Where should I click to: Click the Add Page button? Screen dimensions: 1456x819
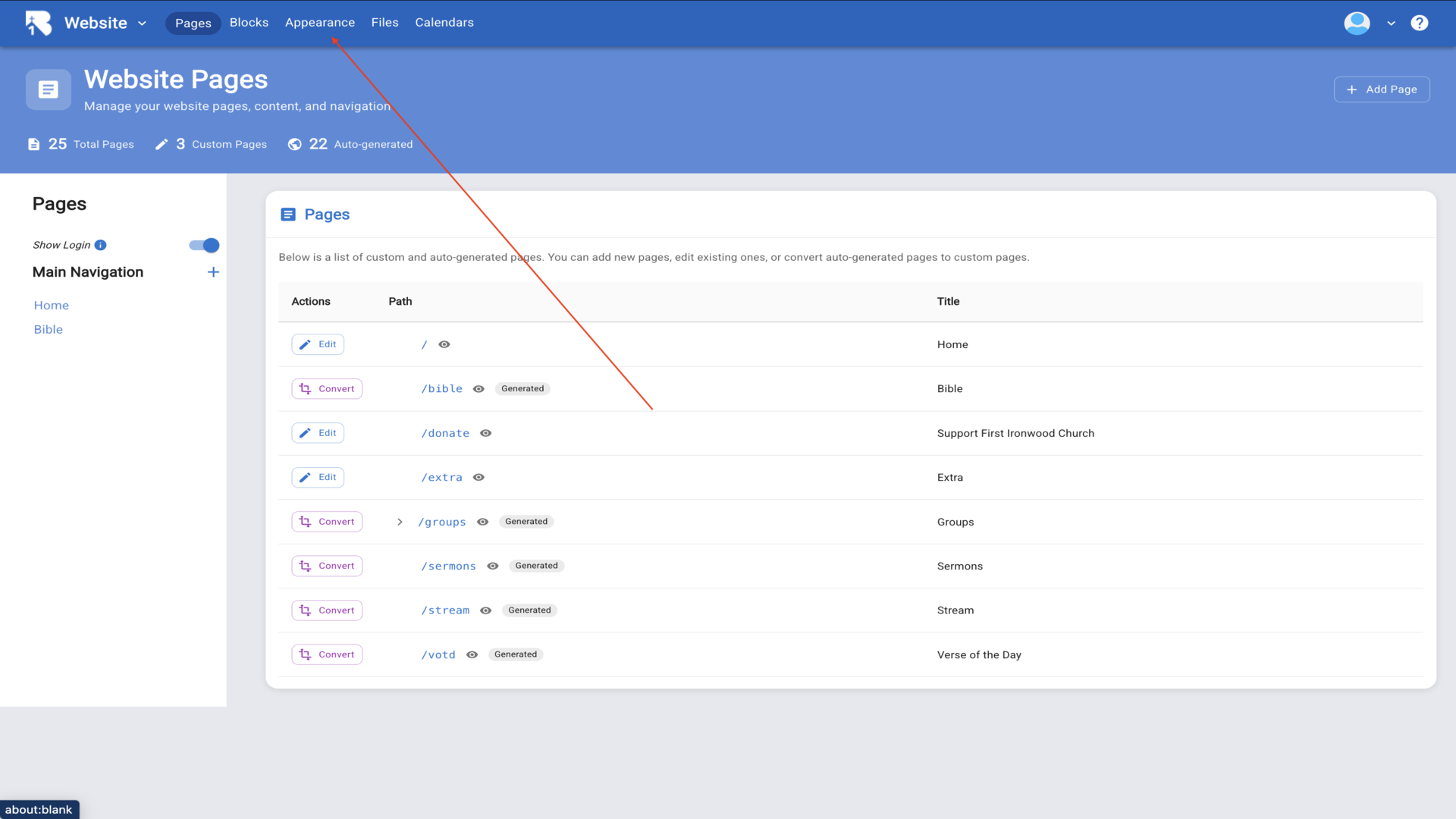click(x=1382, y=89)
